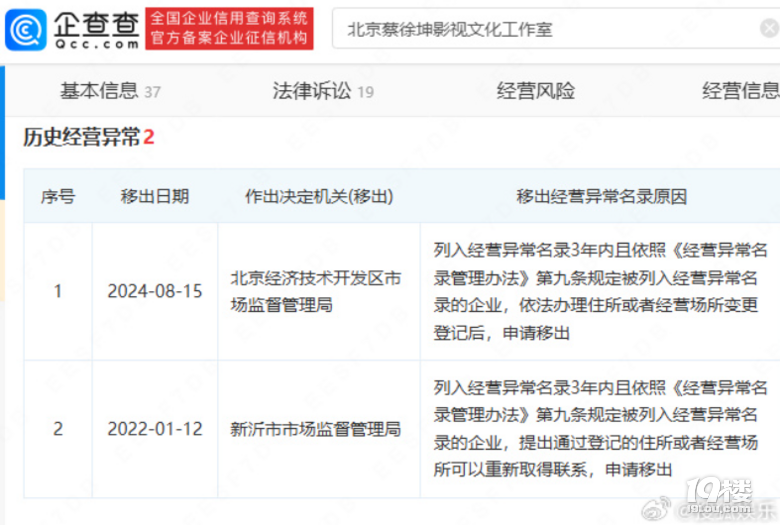Click the date 2024-08-15 cell

(155, 291)
